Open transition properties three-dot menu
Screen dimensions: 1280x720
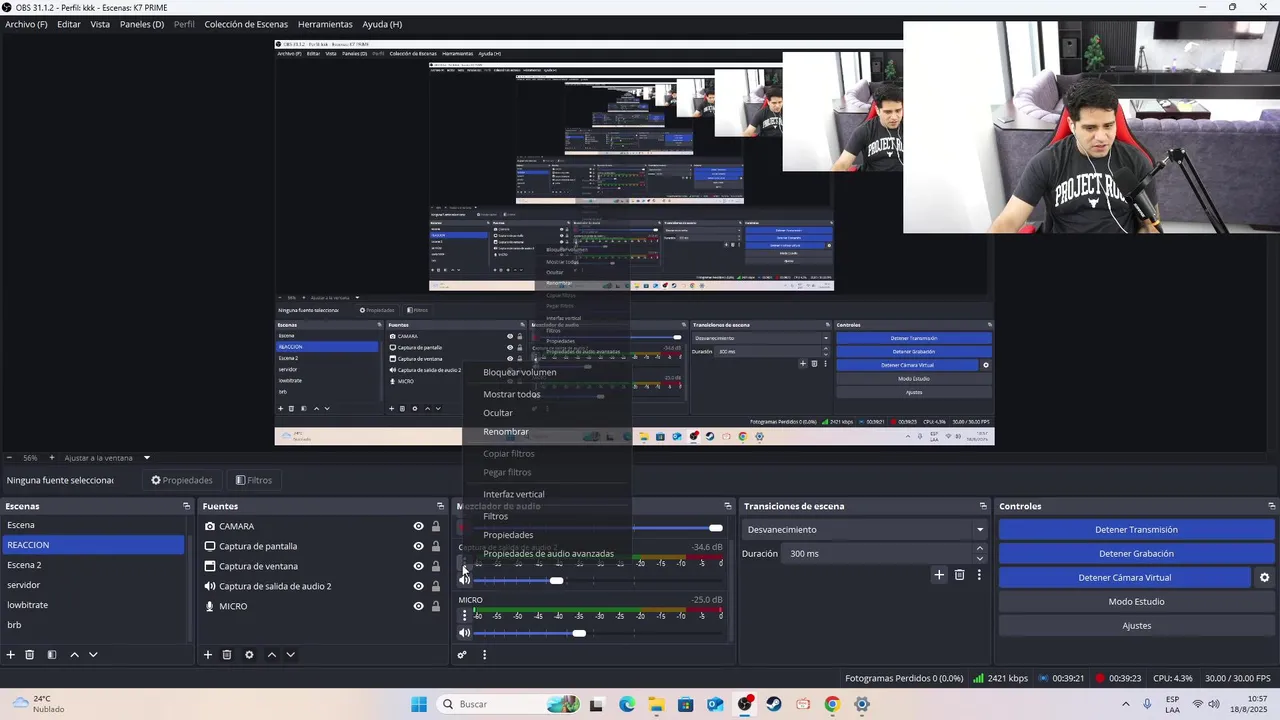pyautogui.click(x=979, y=575)
